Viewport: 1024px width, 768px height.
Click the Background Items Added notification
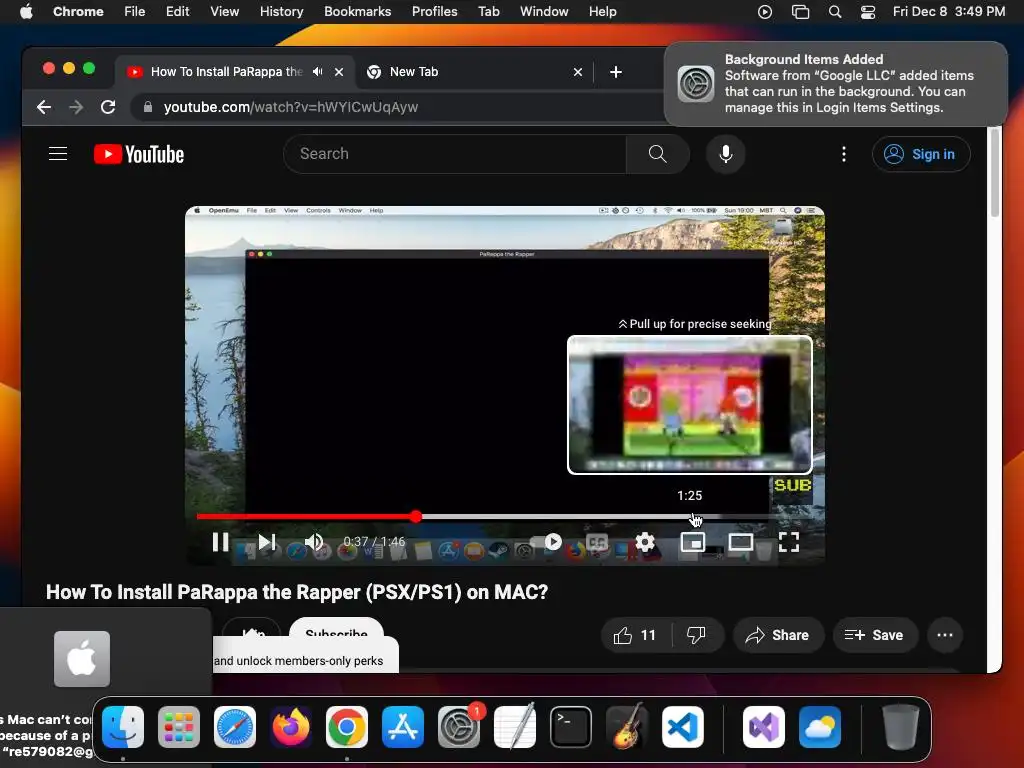point(836,84)
